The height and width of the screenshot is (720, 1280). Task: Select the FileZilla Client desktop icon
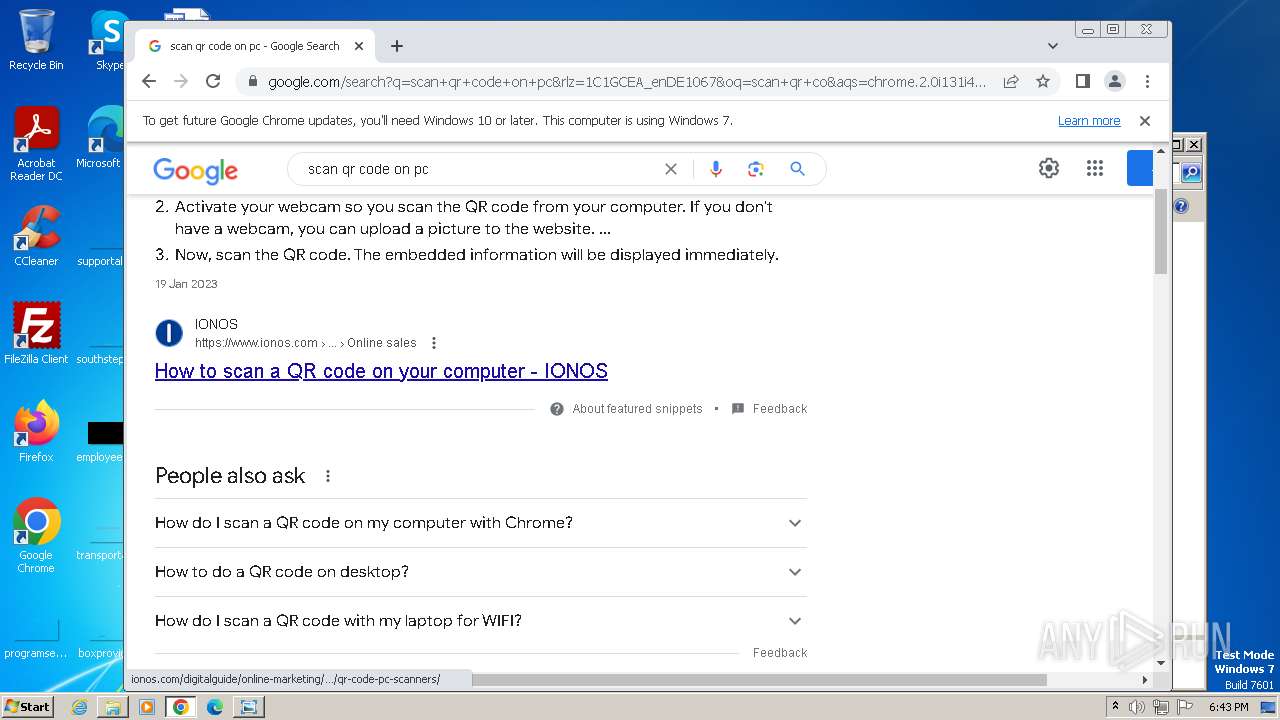pyautogui.click(x=36, y=333)
